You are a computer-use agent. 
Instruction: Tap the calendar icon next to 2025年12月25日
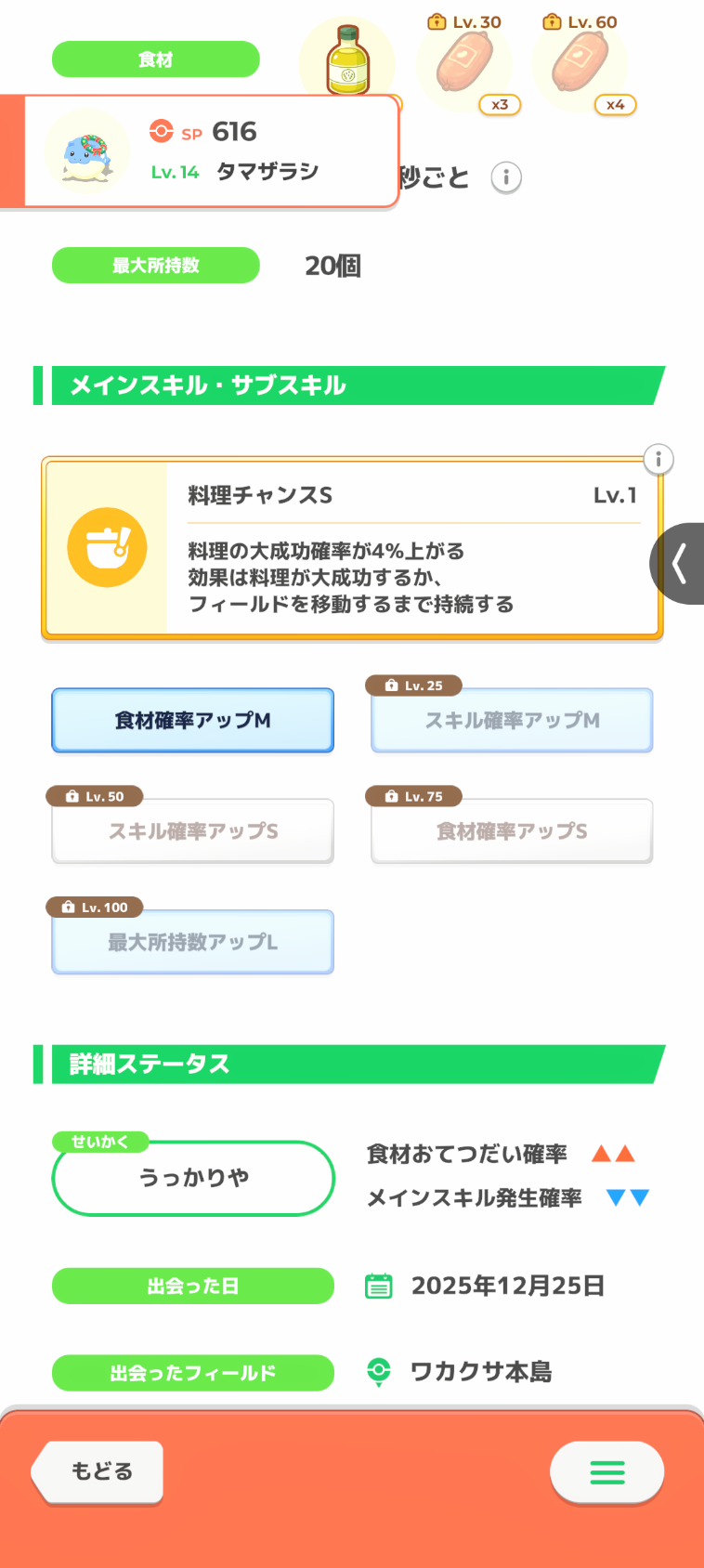pos(379,1286)
